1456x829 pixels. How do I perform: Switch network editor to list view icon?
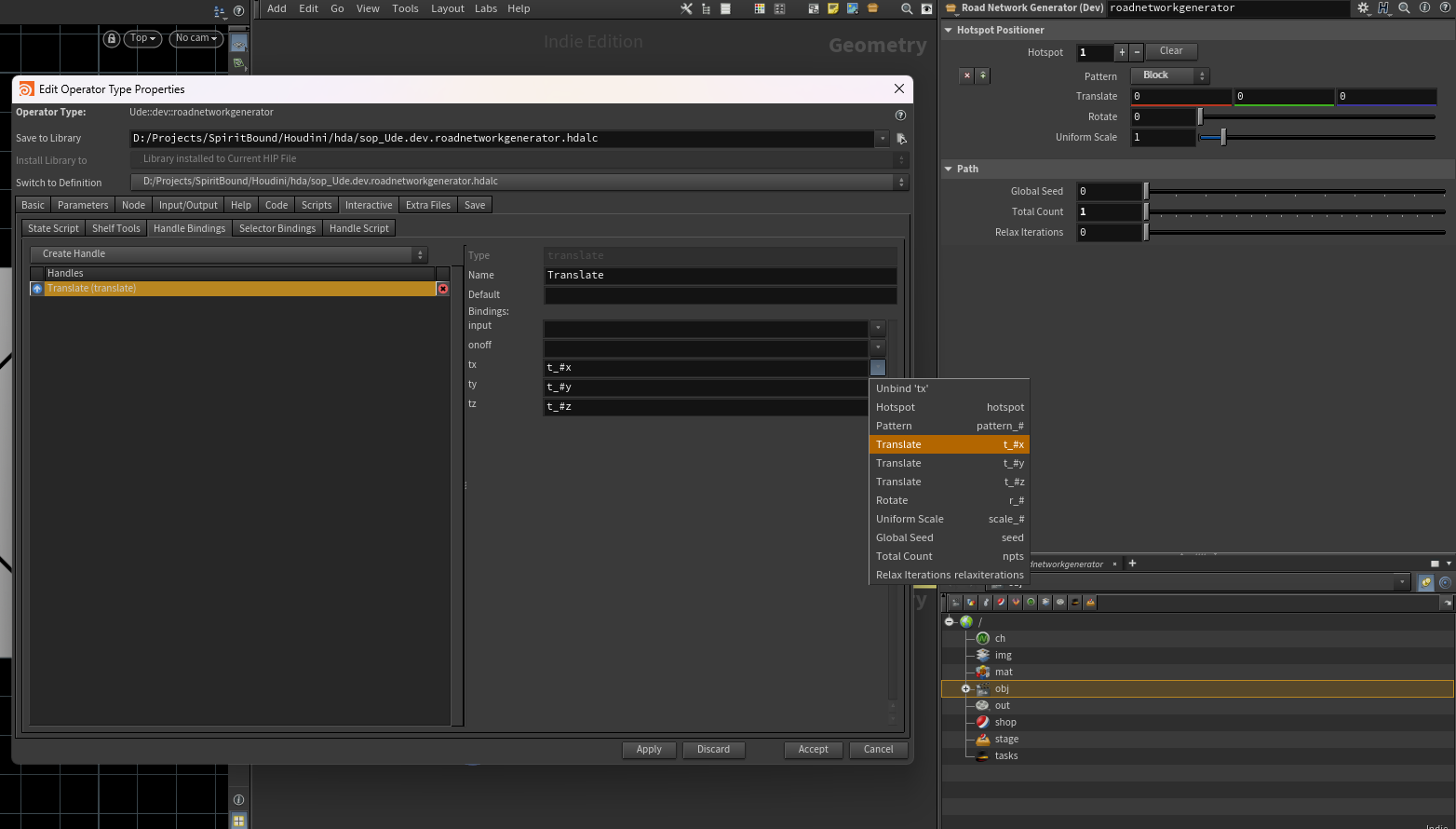pos(725,8)
